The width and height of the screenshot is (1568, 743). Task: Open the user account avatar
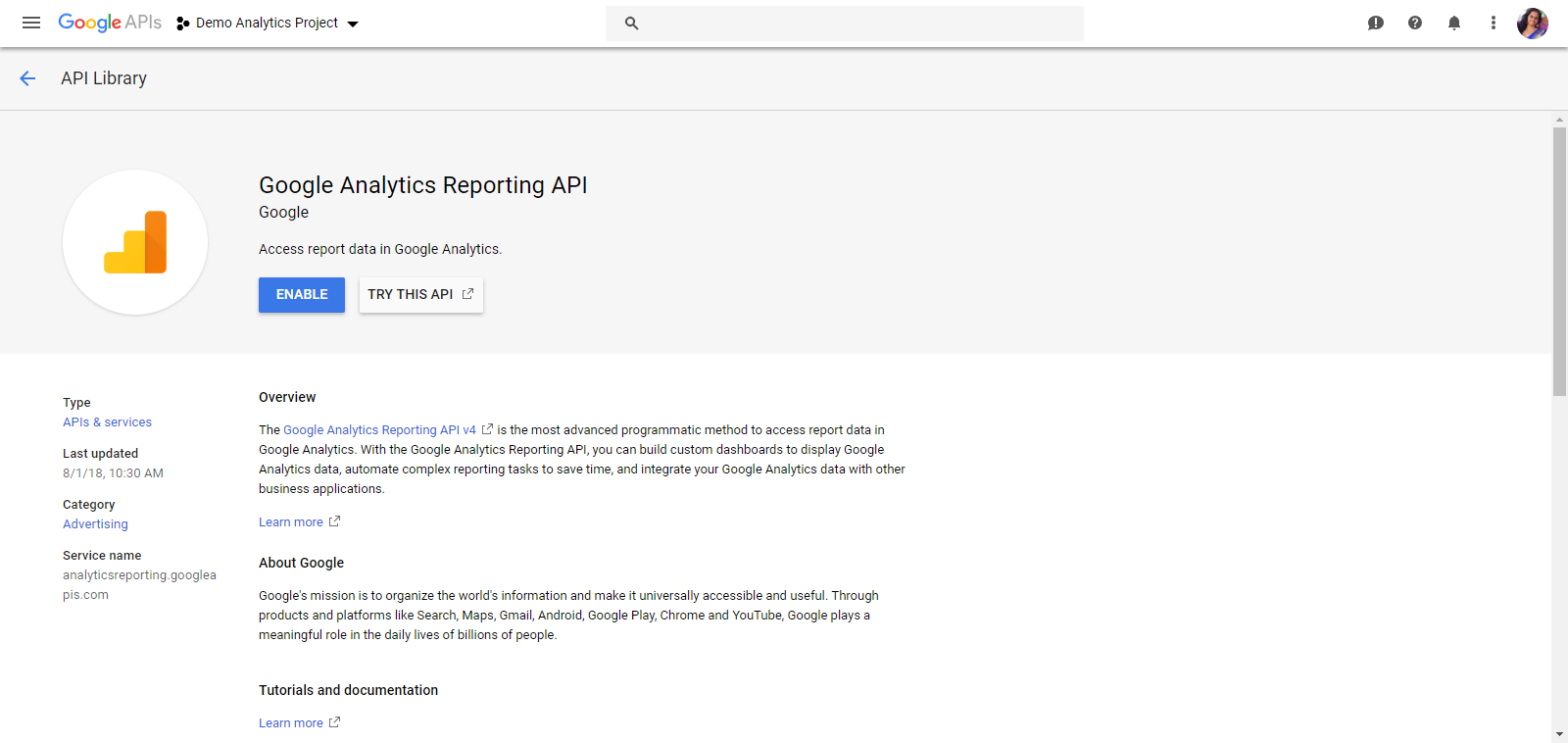[1533, 23]
